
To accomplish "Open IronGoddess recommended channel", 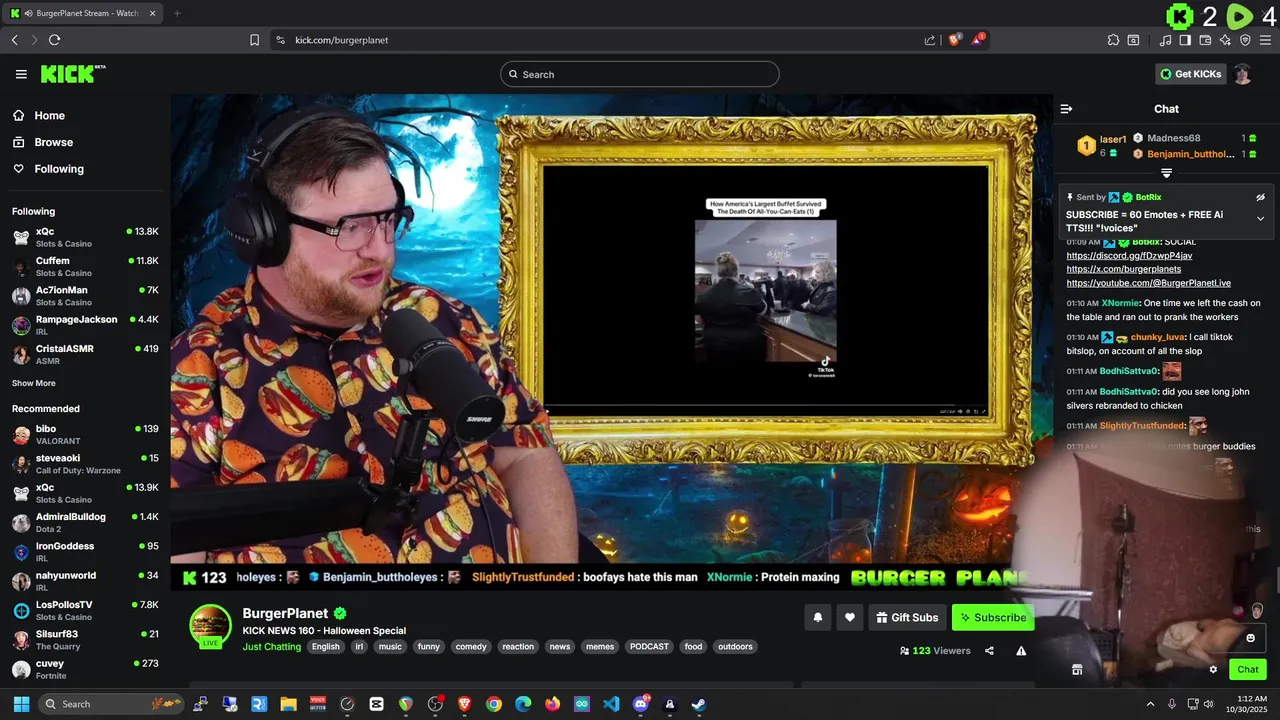I will pyautogui.click(x=85, y=551).
